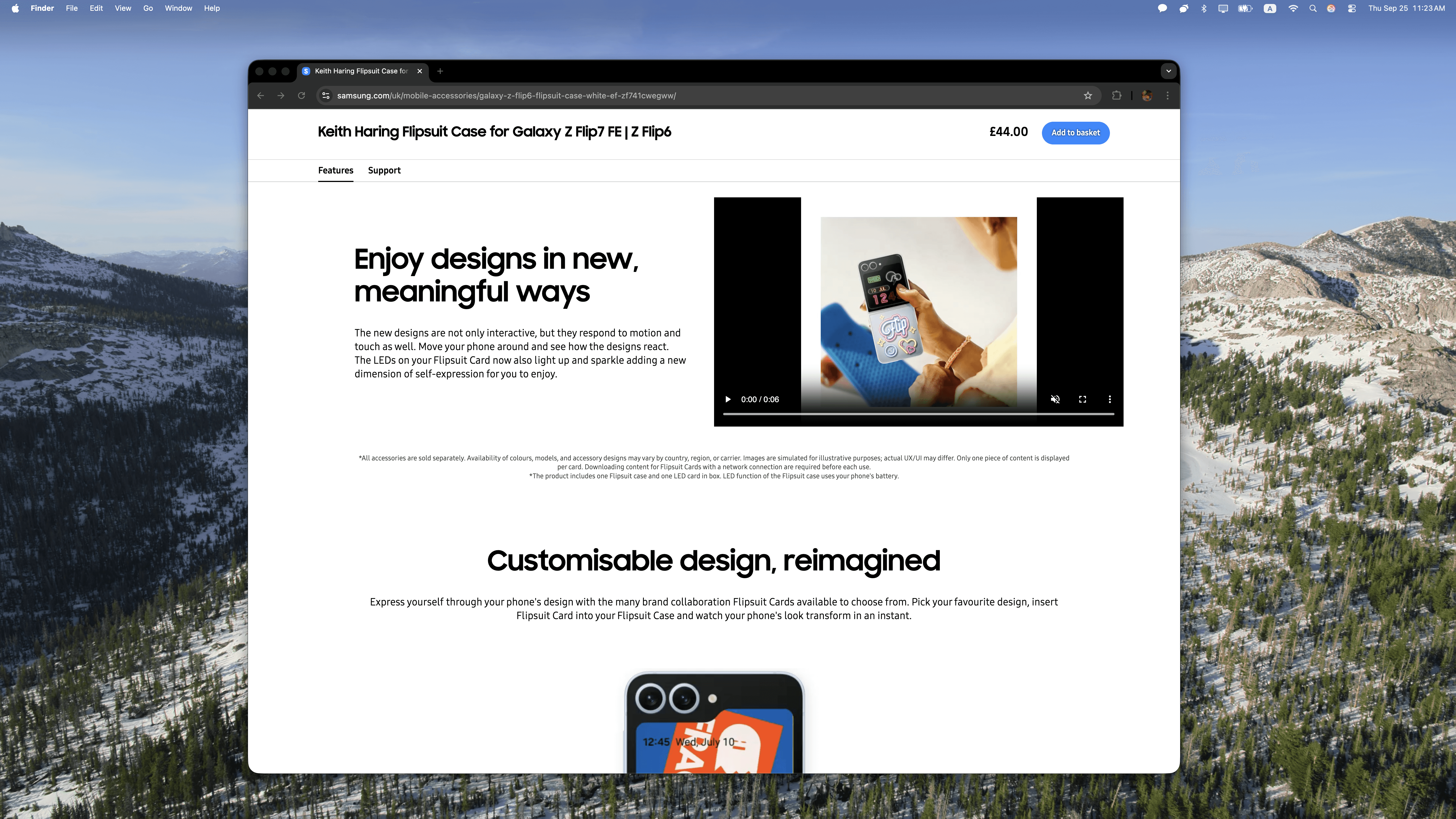Open the video more options menu
The width and height of the screenshot is (1456, 819).
[x=1110, y=400]
